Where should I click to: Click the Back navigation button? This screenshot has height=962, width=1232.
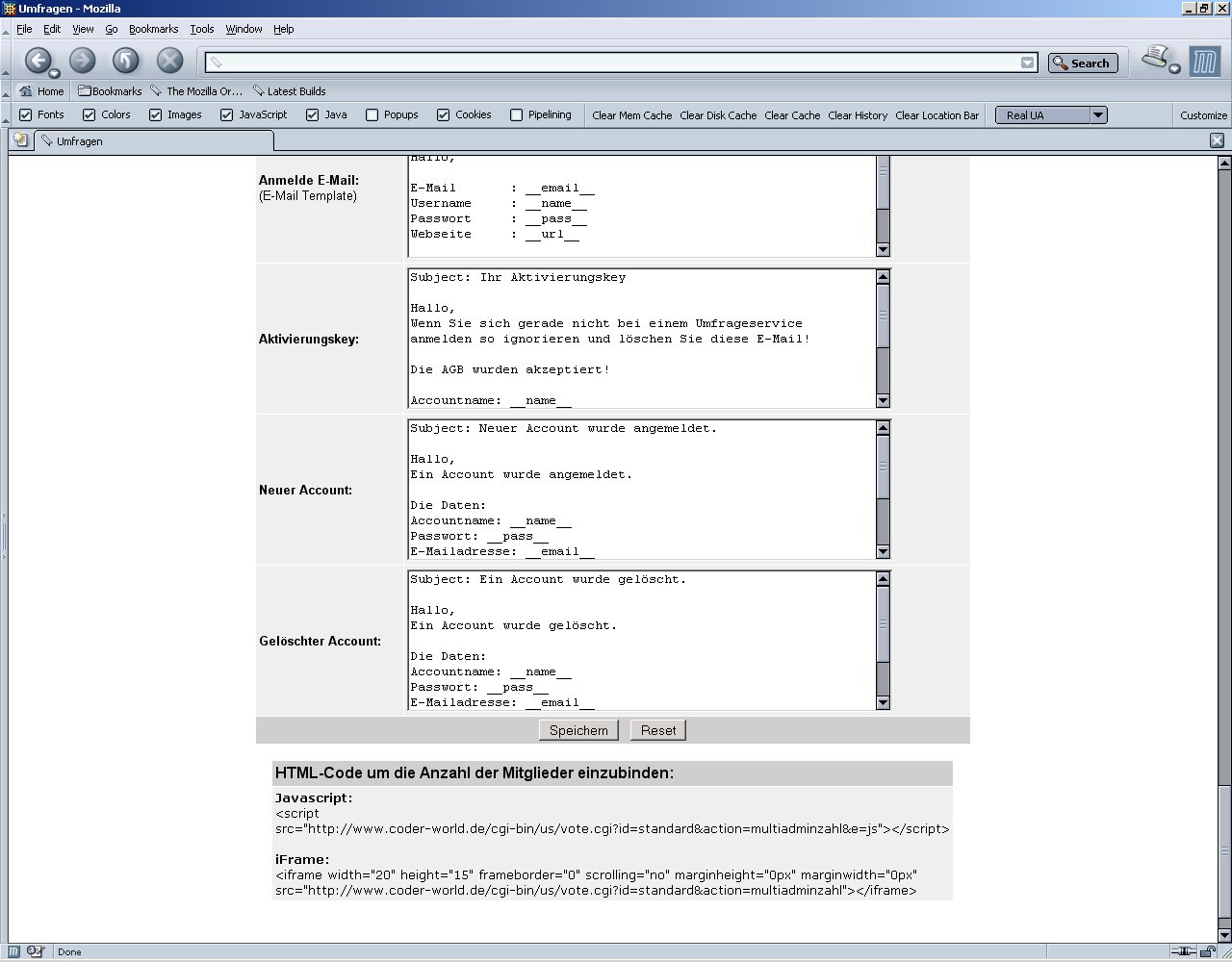37,61
